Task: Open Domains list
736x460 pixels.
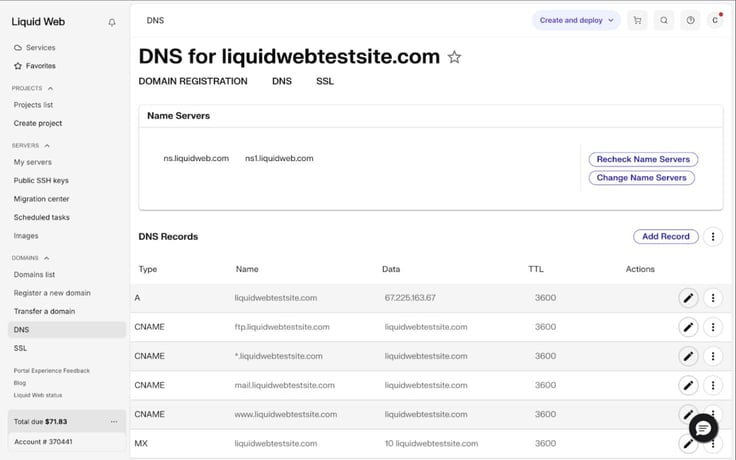Action: tap(34, 275)
